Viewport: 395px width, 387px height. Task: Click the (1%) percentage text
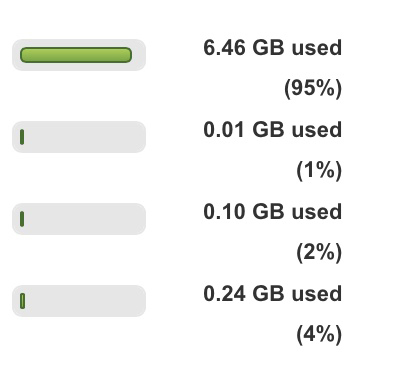(319, 171)
